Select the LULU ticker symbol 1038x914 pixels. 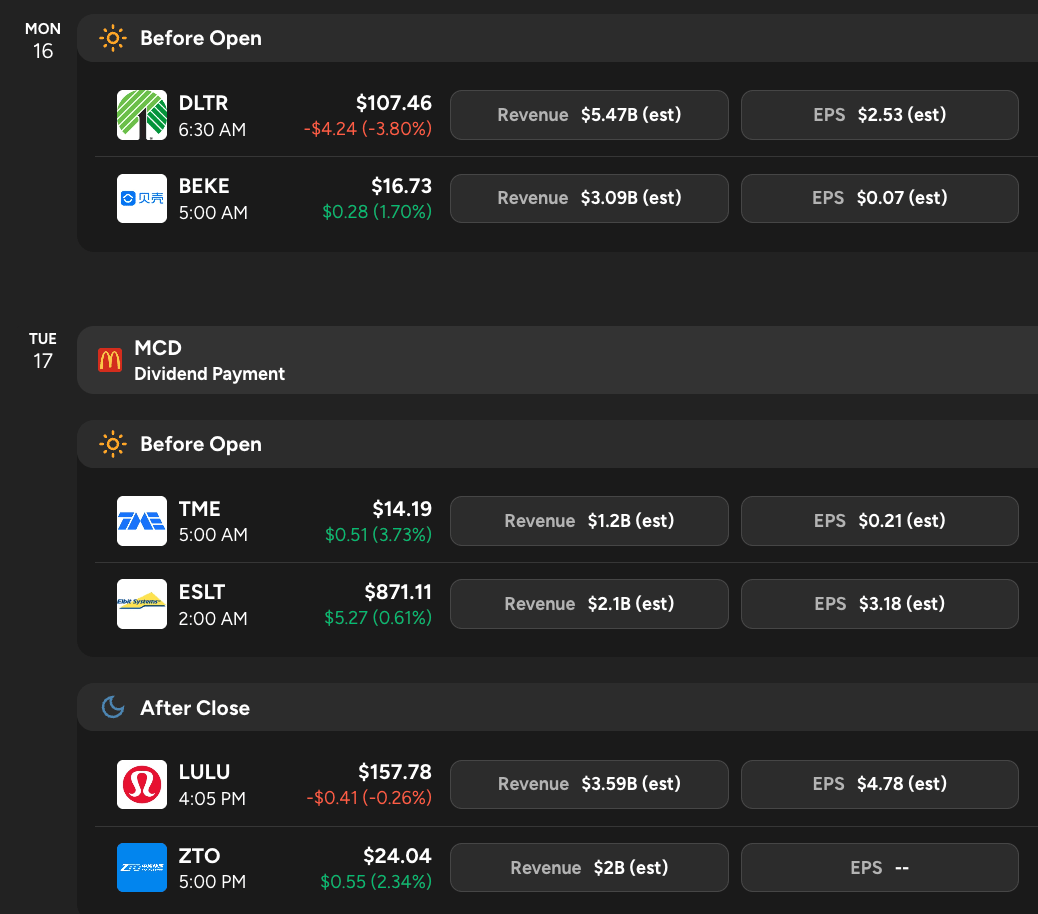[204, 772]
